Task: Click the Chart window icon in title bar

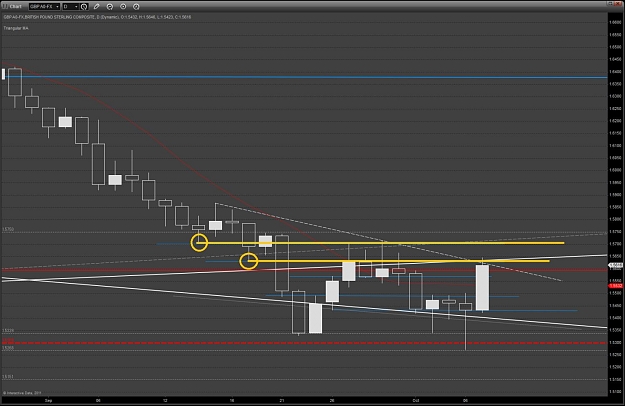Action: click(x=5, y=6)
